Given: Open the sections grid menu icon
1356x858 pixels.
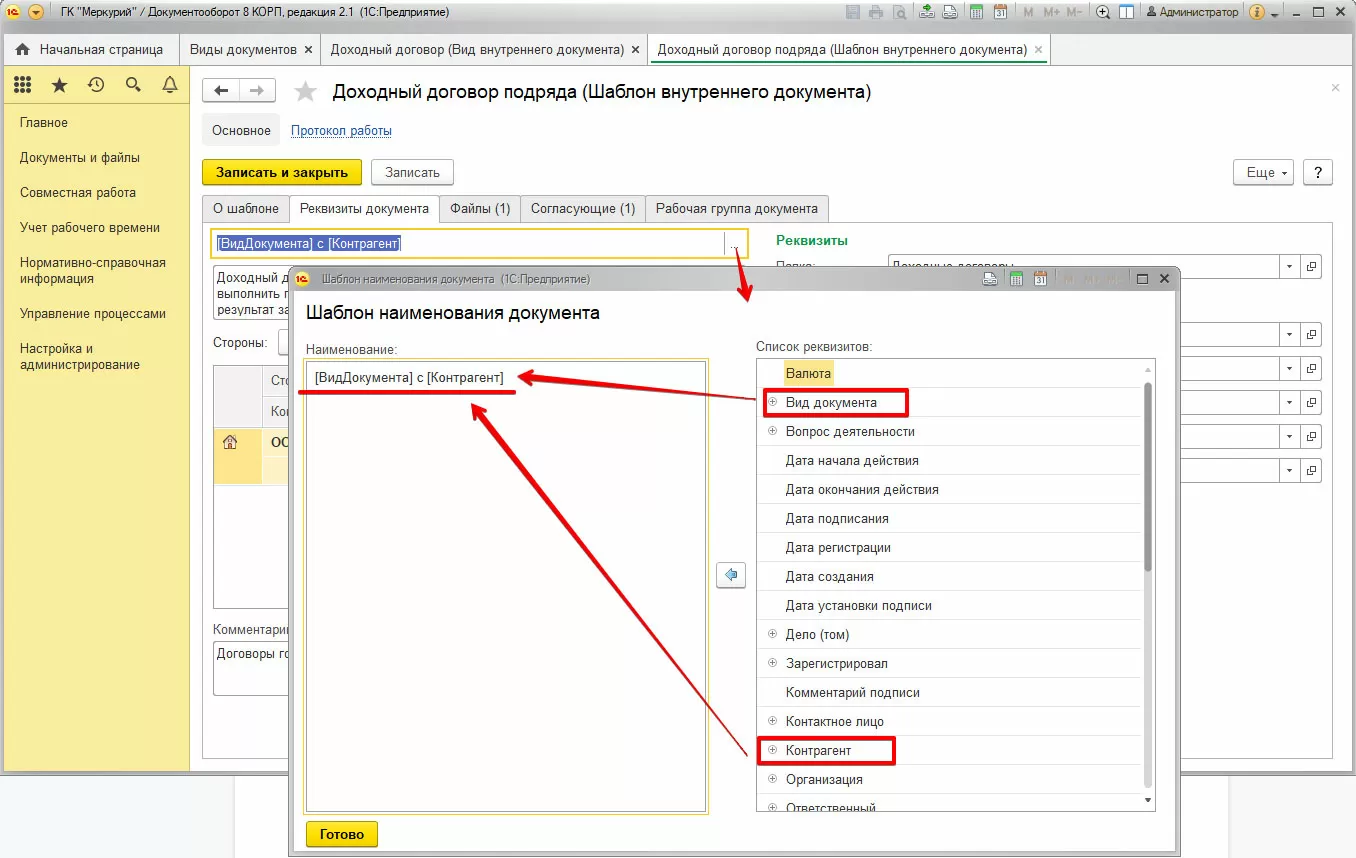Looking at the screenshot, I should coord(22,85).
